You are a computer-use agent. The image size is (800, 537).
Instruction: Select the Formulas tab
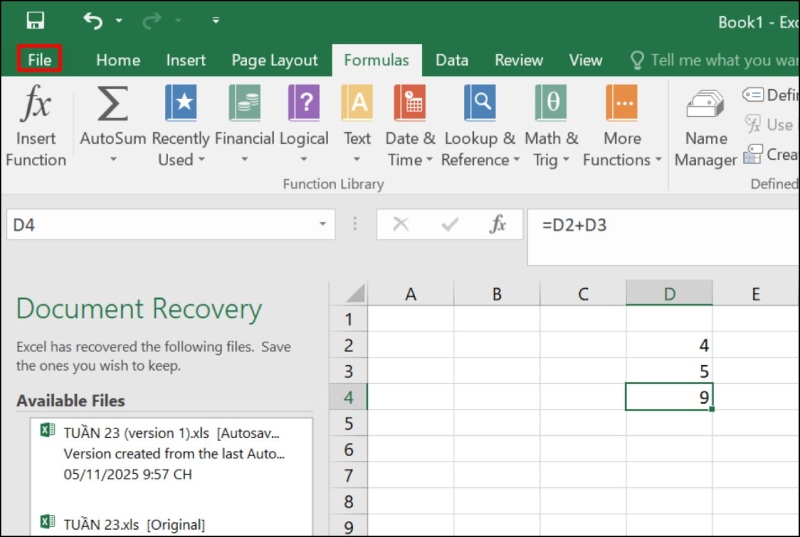pos(377,60)
